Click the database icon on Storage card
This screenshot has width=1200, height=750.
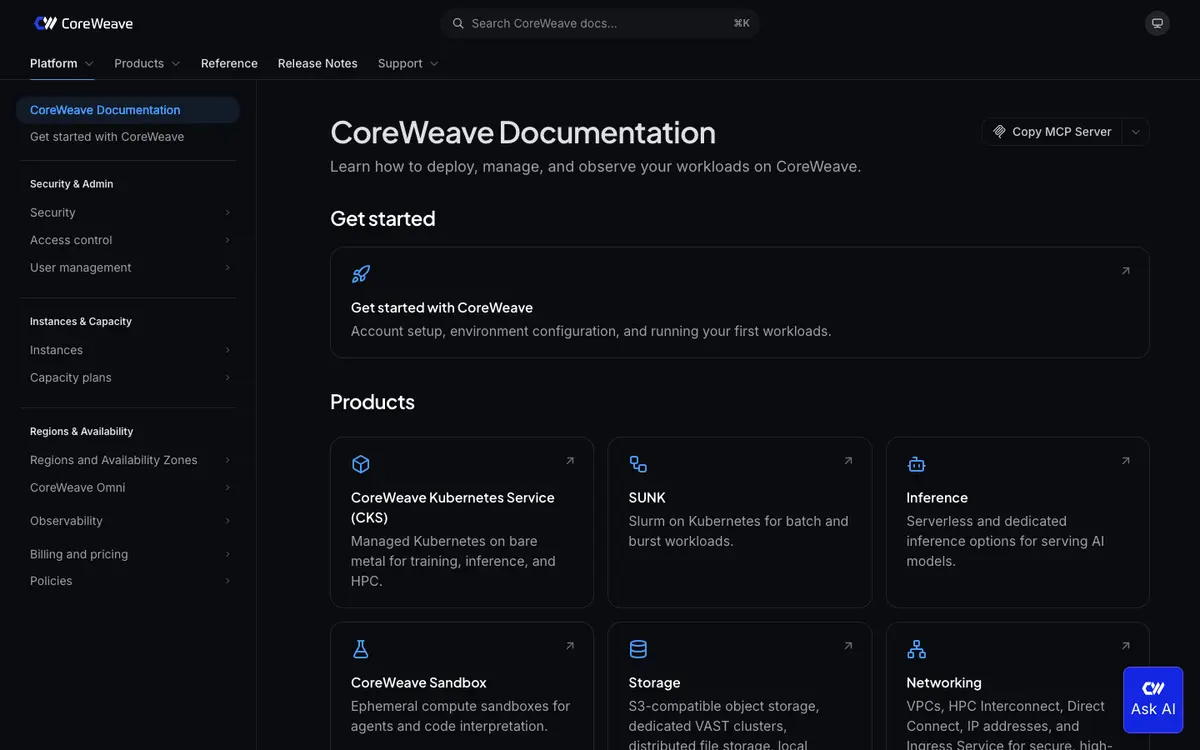(x=638, y=649)
